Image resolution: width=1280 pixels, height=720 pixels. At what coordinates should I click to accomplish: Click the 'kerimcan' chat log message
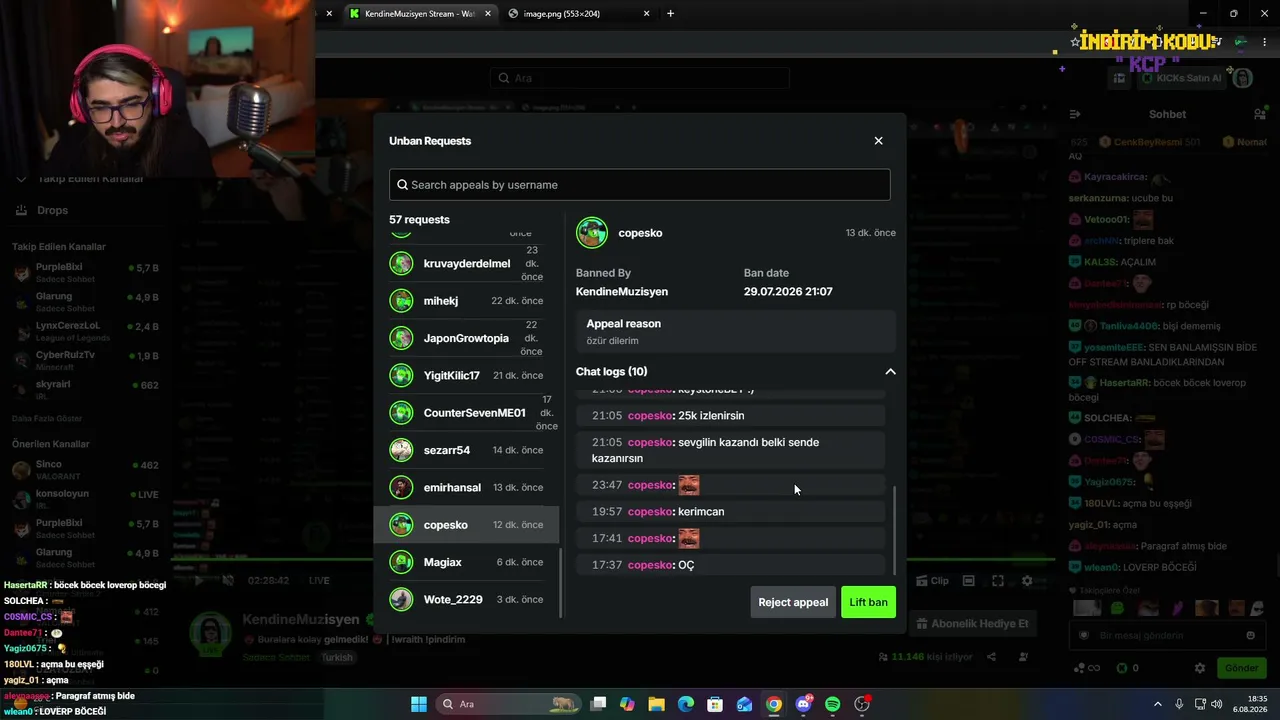(730, 512)
